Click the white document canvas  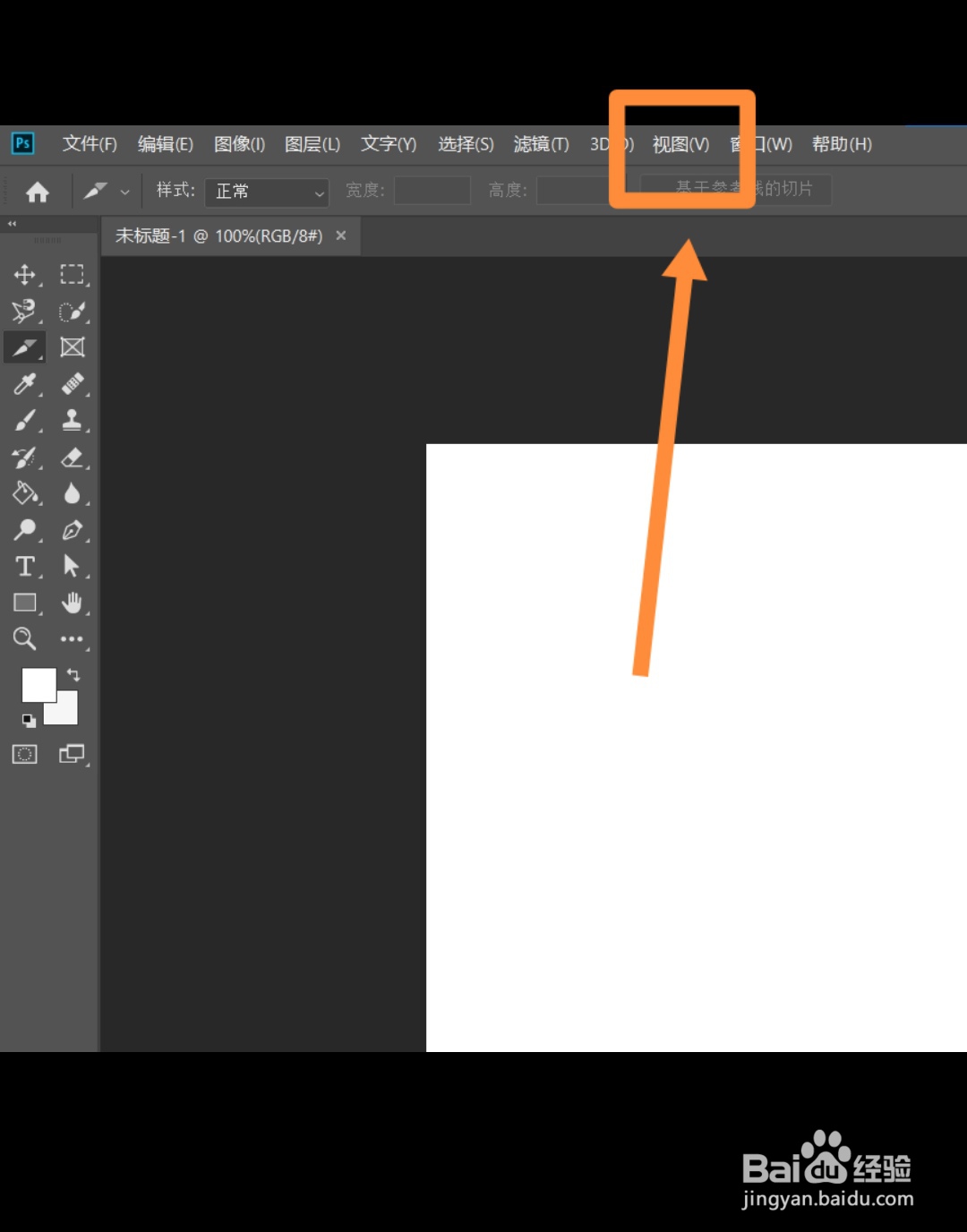coord(697,748)
